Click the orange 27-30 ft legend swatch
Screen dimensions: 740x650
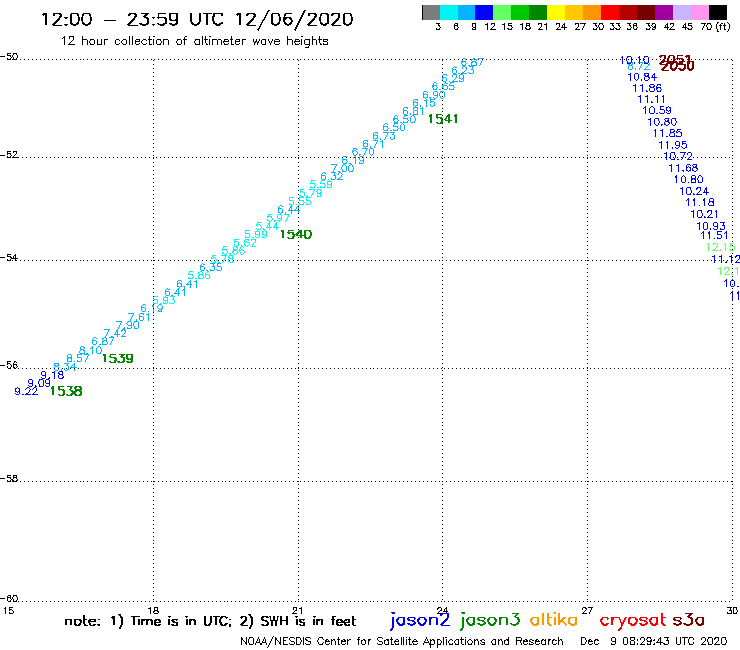pos(592,12)
